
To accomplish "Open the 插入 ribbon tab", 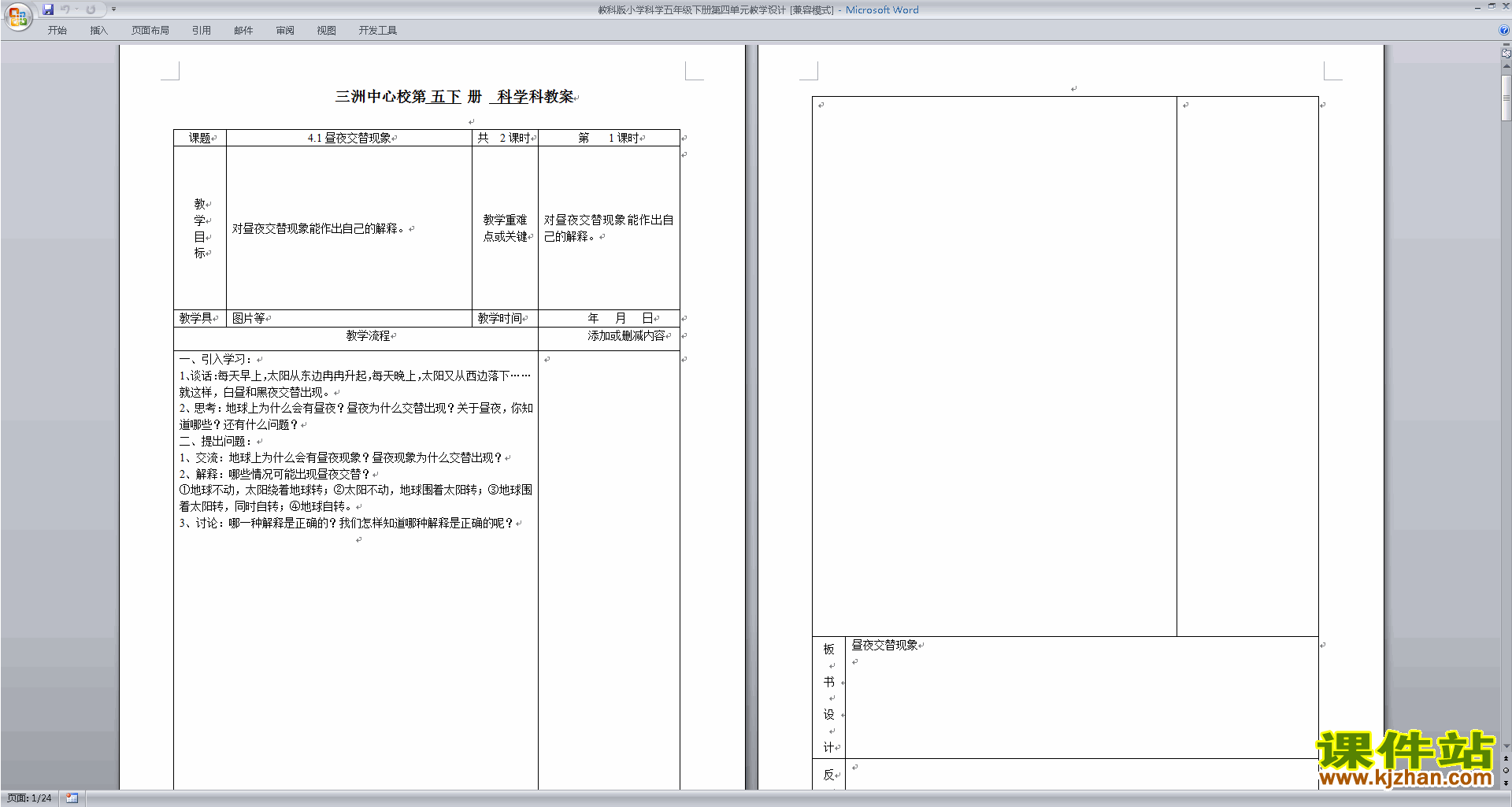I will pos(98,31).
